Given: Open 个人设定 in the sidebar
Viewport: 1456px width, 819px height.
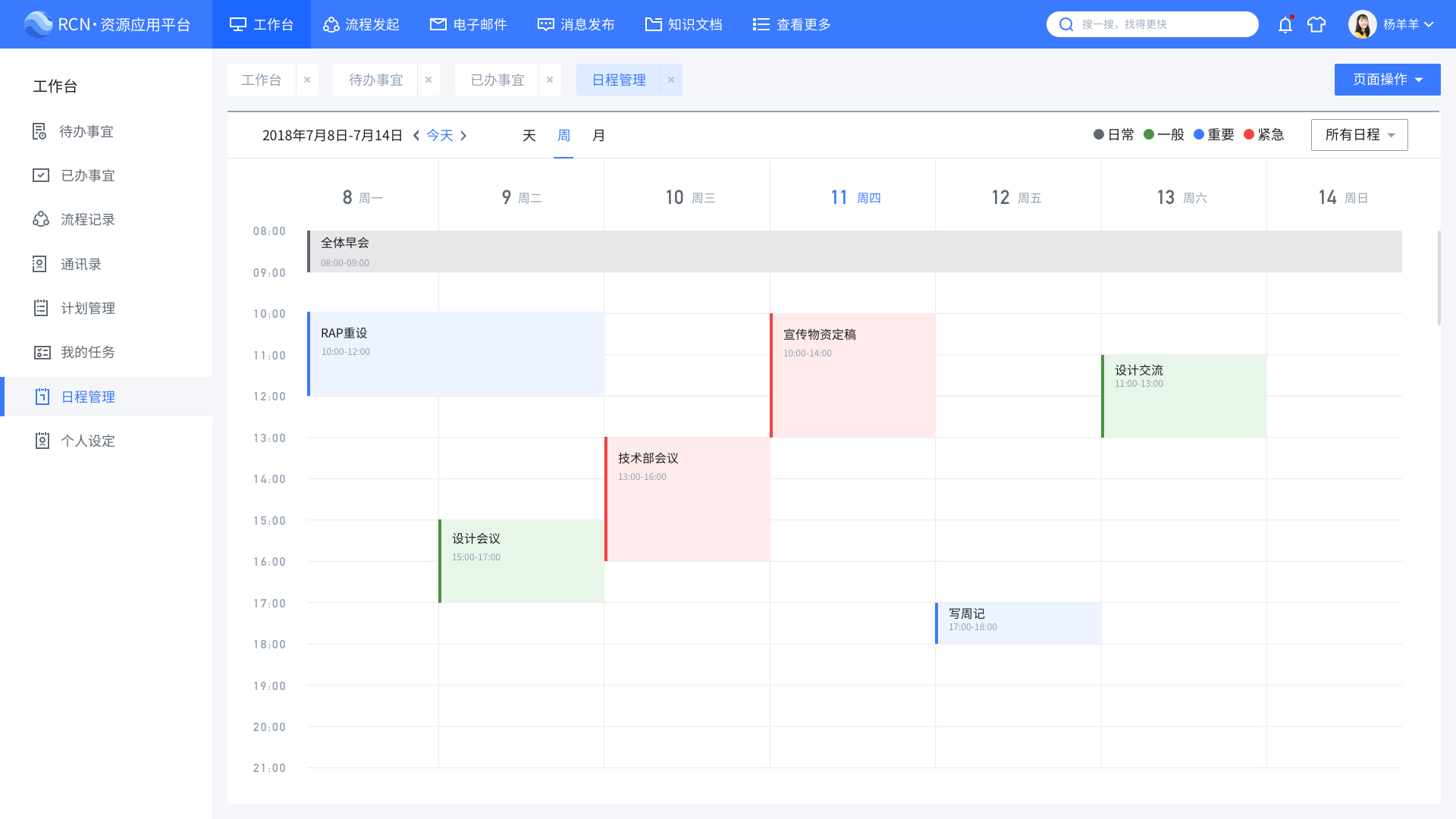Looking at the screenshot, I should [x=87, y=441].
